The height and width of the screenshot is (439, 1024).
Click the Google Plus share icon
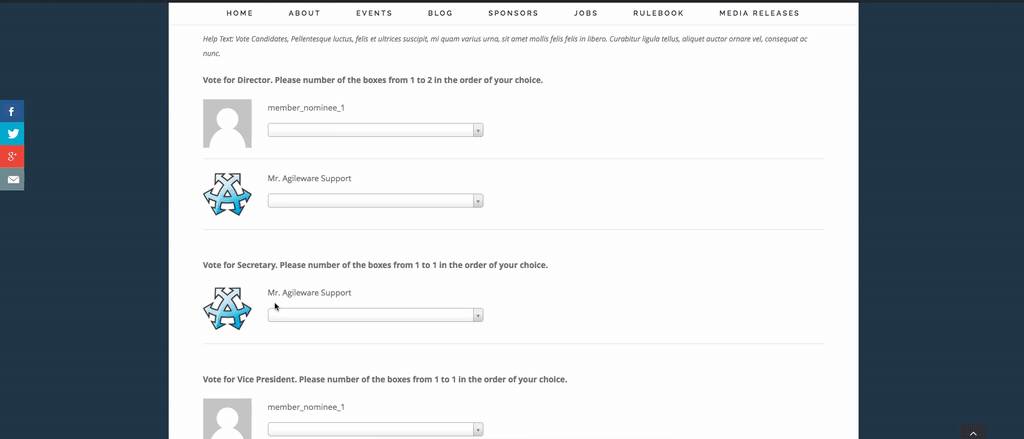pyautogui.click(x=12, y=157)
